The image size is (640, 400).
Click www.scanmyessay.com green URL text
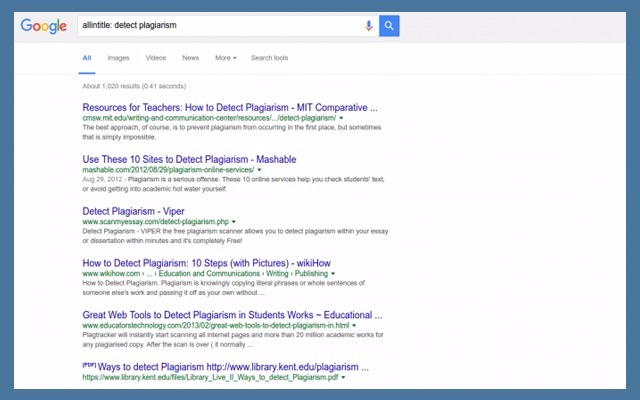(156, 222)
